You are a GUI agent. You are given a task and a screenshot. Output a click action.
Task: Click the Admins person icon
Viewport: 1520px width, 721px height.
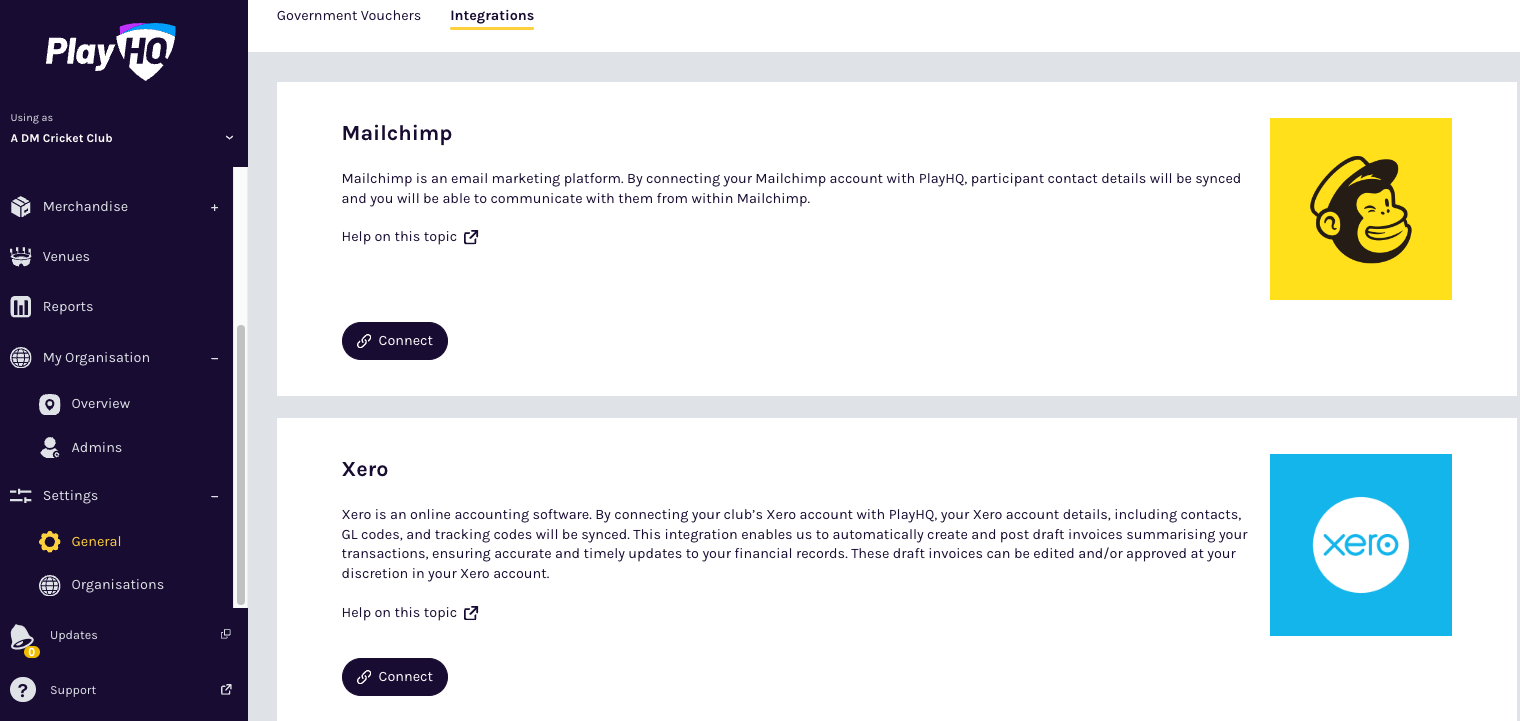[49, 448]
